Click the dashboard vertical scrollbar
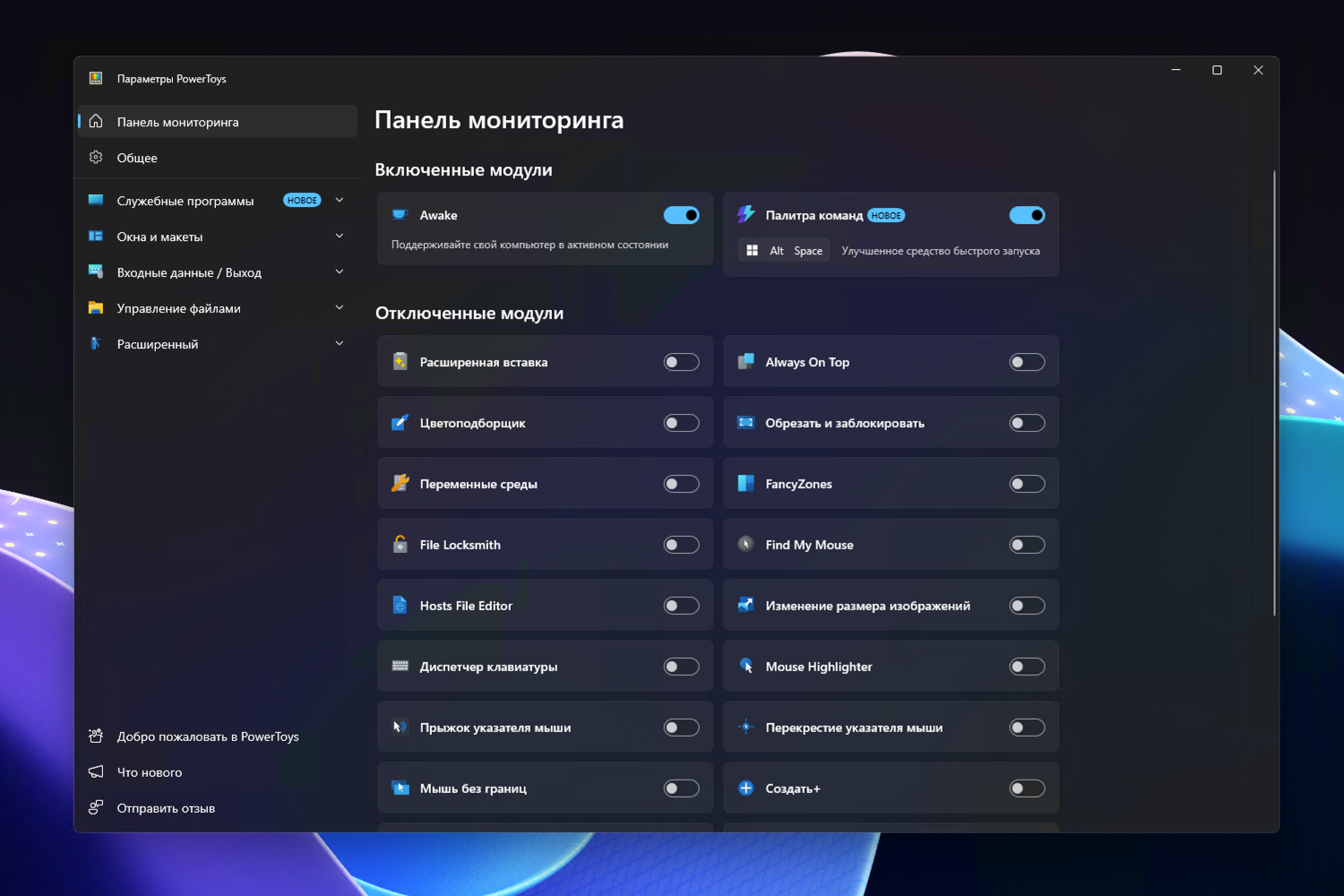The image size is (1344, 896). click(x=1274, y=392)
